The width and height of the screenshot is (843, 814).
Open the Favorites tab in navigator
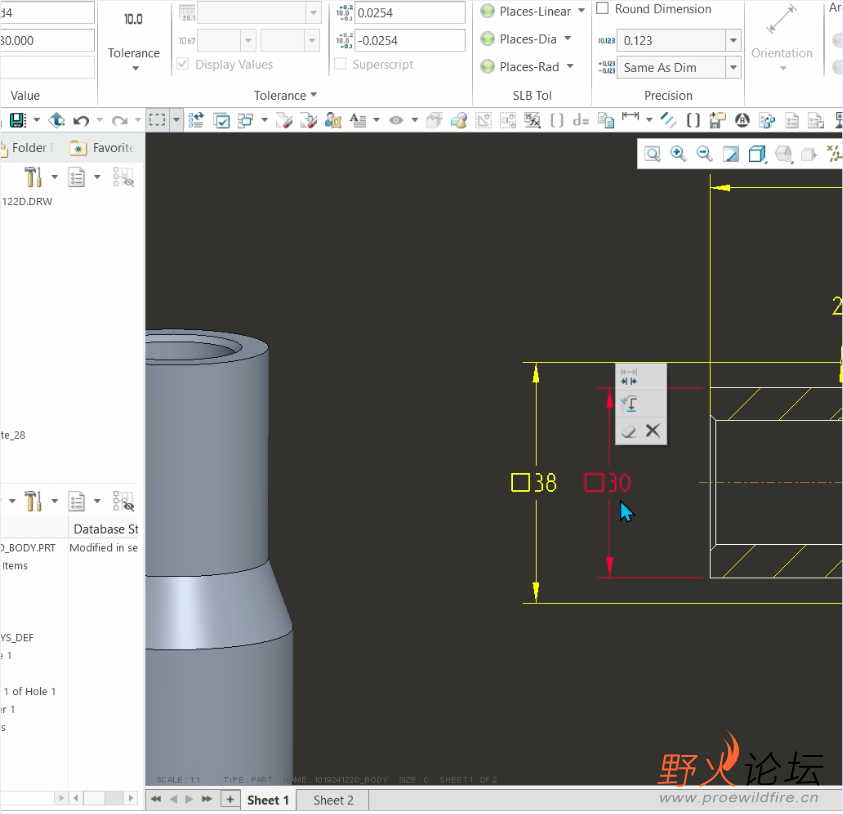click(103, 148)
